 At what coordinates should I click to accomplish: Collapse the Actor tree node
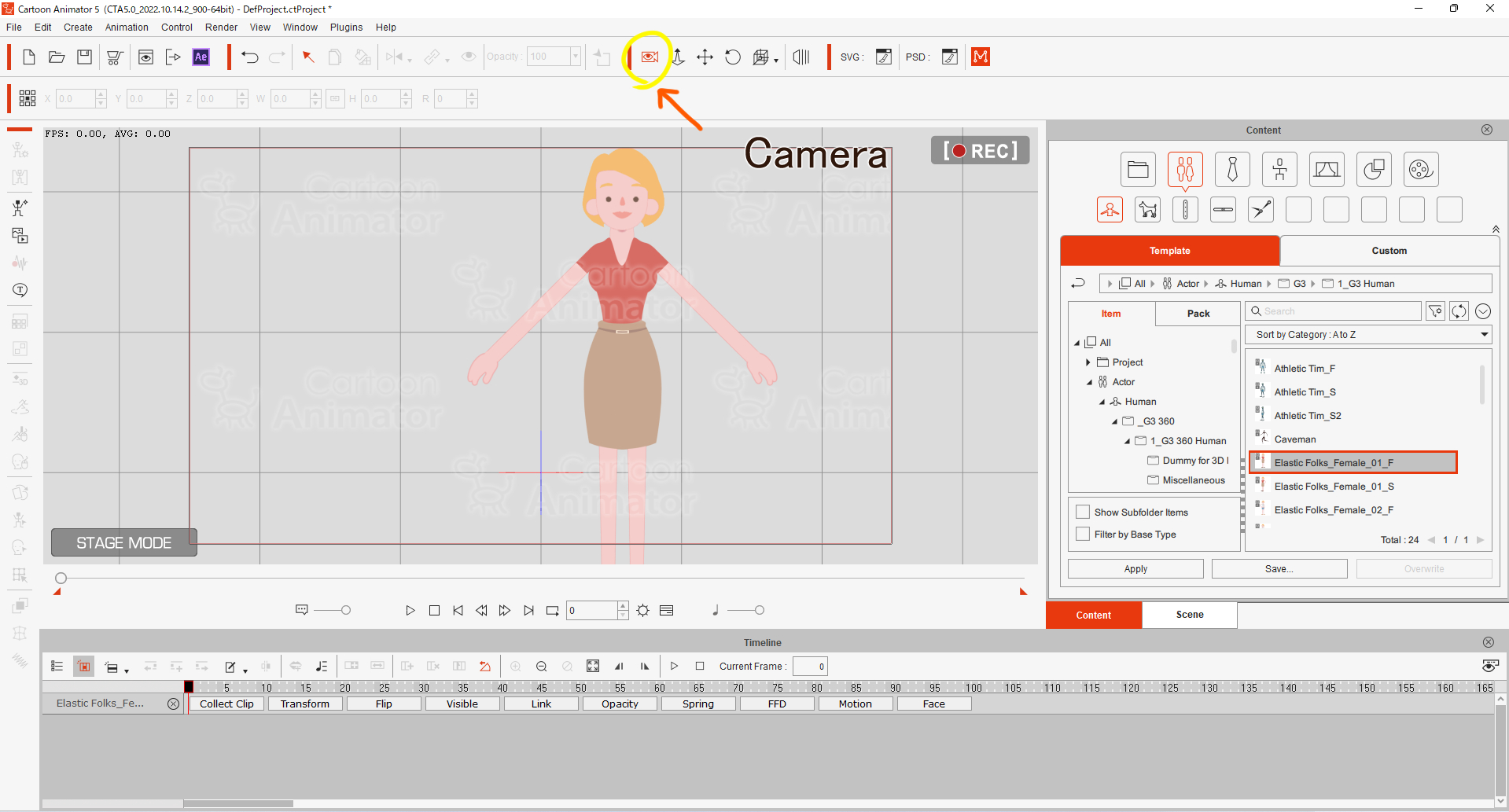pos(1090,382)
